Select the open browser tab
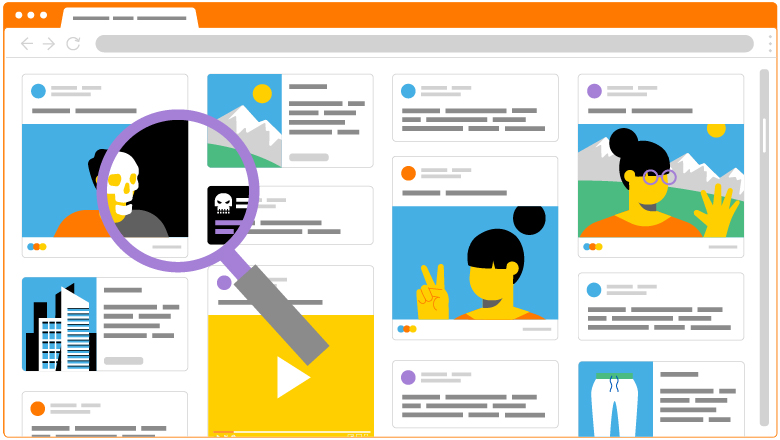The image size is (780, 440). (130, 18)
